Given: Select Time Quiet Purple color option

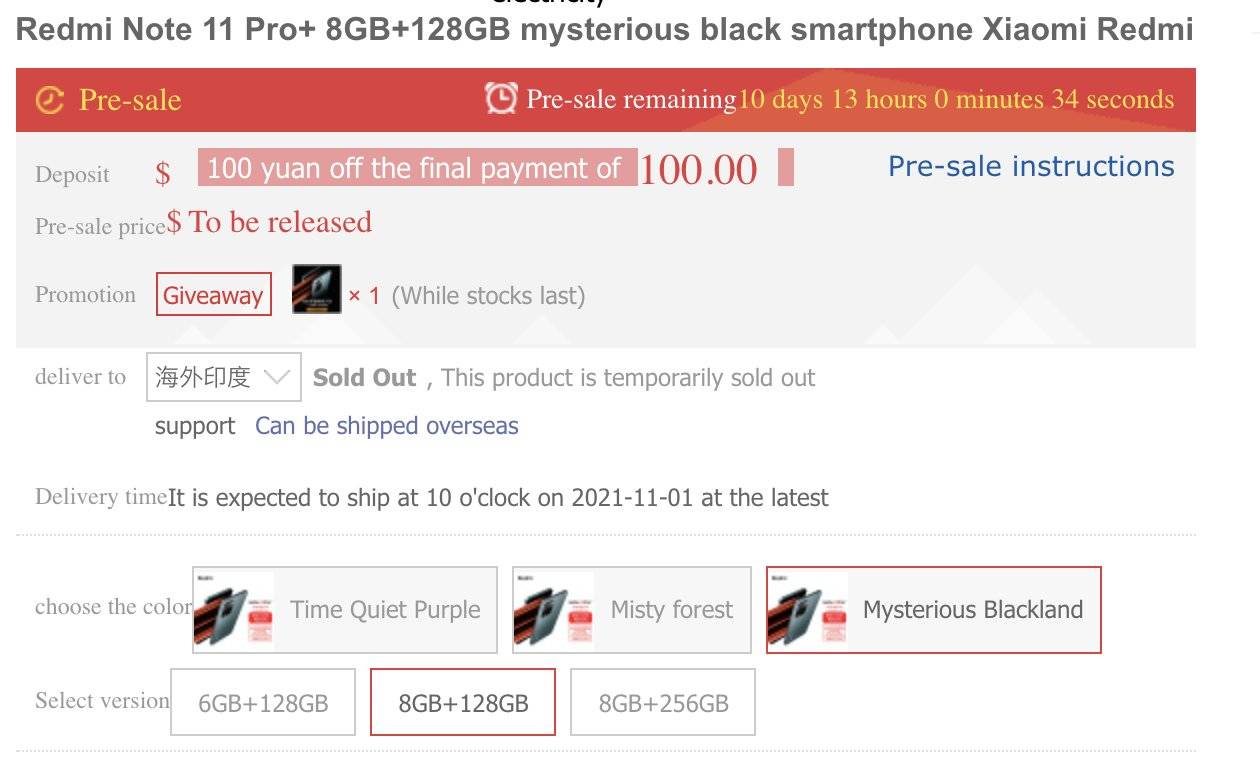Looking at the screenshot, I should 385,610.
